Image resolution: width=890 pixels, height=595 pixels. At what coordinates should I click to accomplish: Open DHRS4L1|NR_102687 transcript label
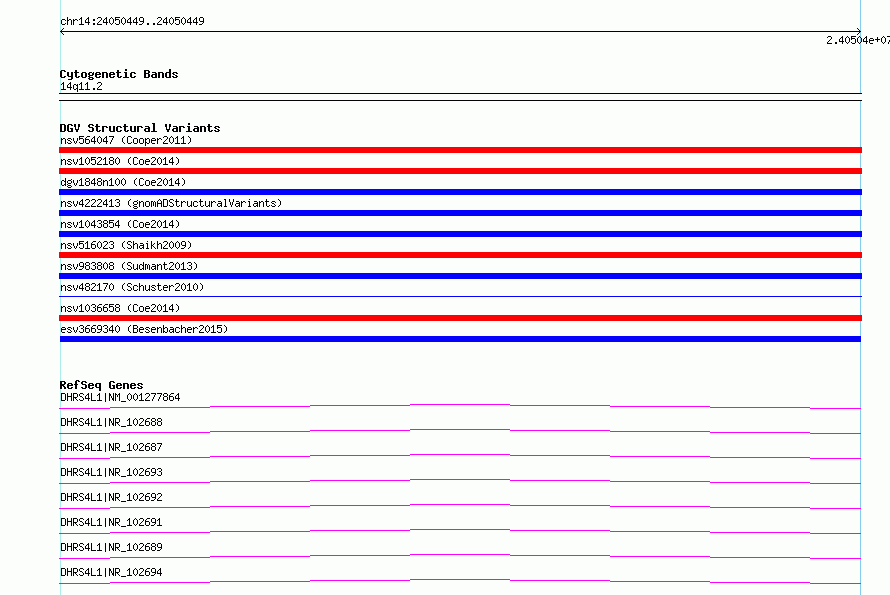[x=111, y=447]
